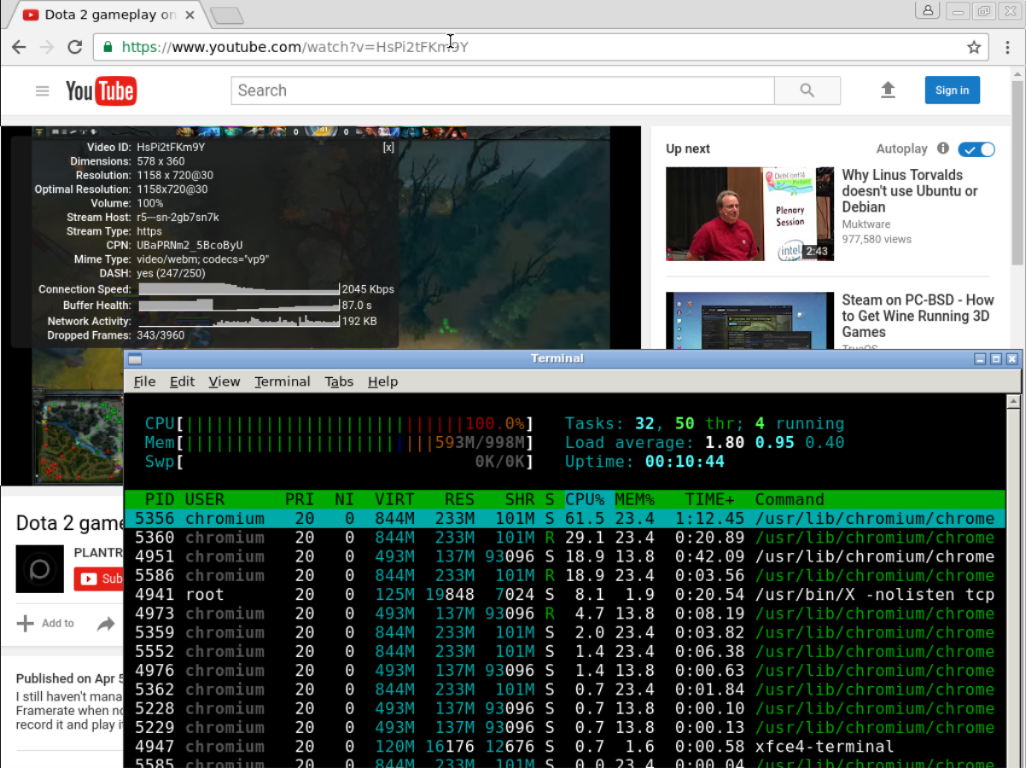1026x768 pixels.
Task: Click the browser reload icon
Action: 74,47
